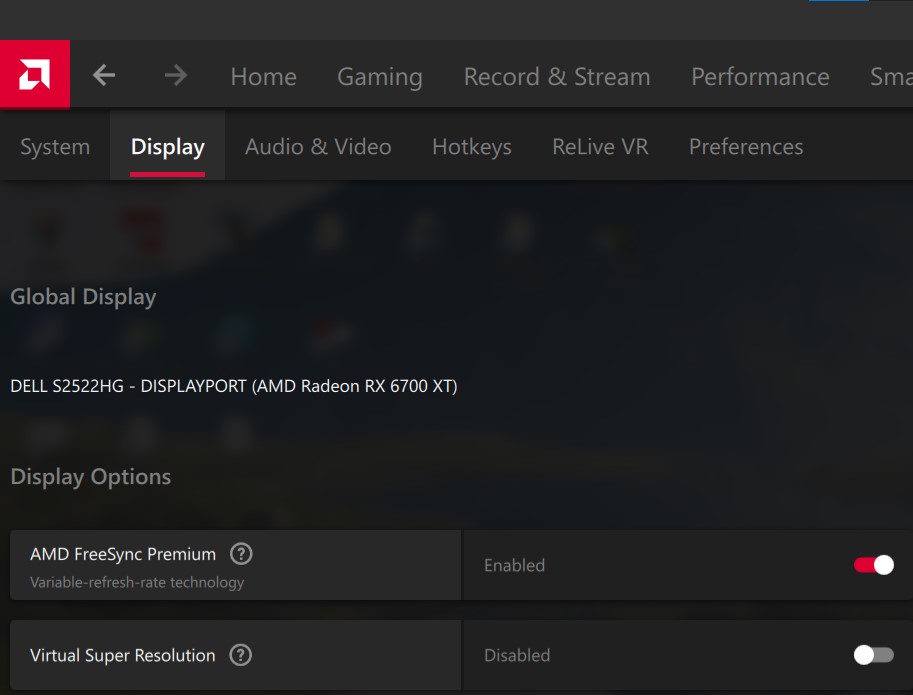Click the Disabled status text
The image size is (913, 695).
pos(517,655)
